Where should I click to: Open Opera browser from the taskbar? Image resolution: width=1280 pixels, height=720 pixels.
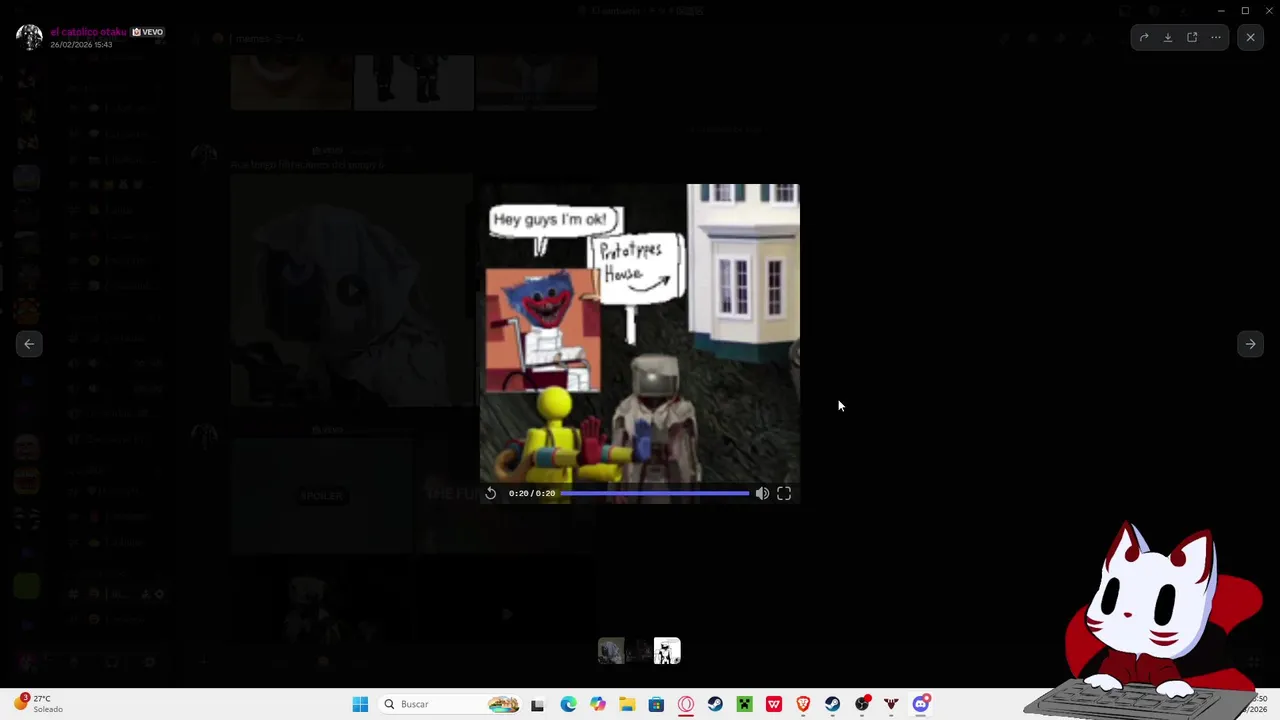pos(686,704)
